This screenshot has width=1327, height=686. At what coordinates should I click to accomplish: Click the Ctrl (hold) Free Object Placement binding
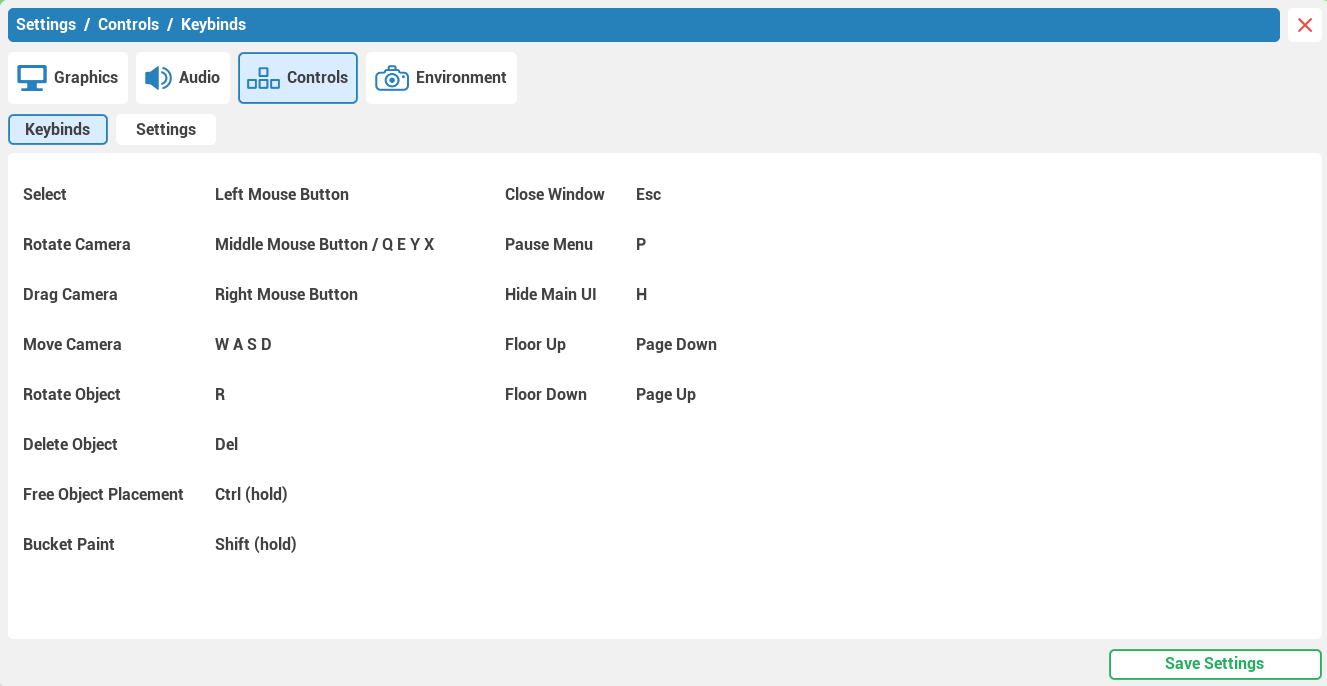(251, 494)
